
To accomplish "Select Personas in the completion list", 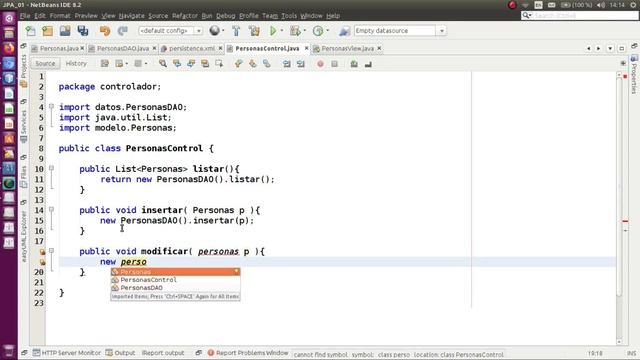I will [x=175, y=272].
